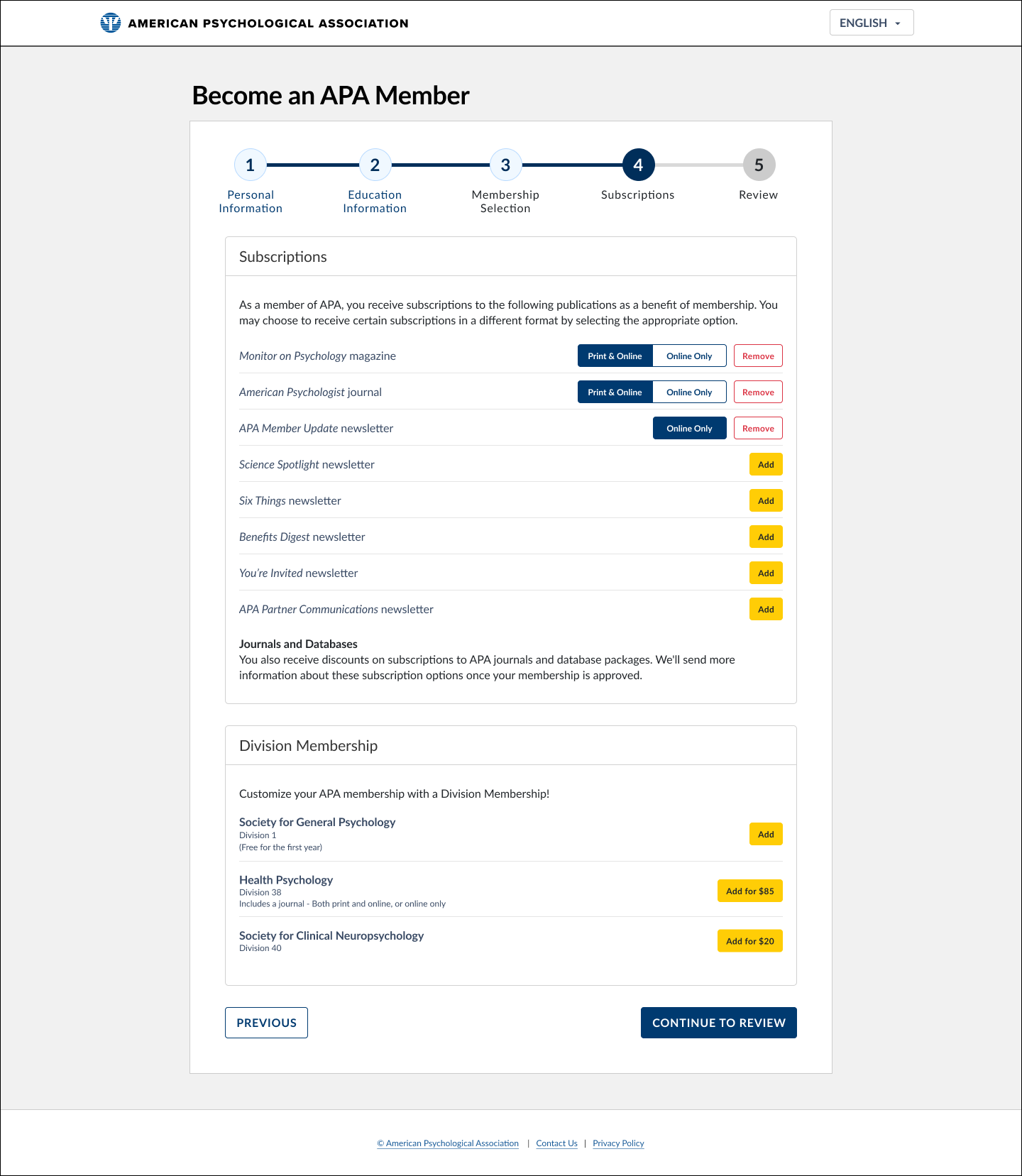Select Online Only for APA Member Update
Screen dimensions: 1022x1176
point(689,429)
